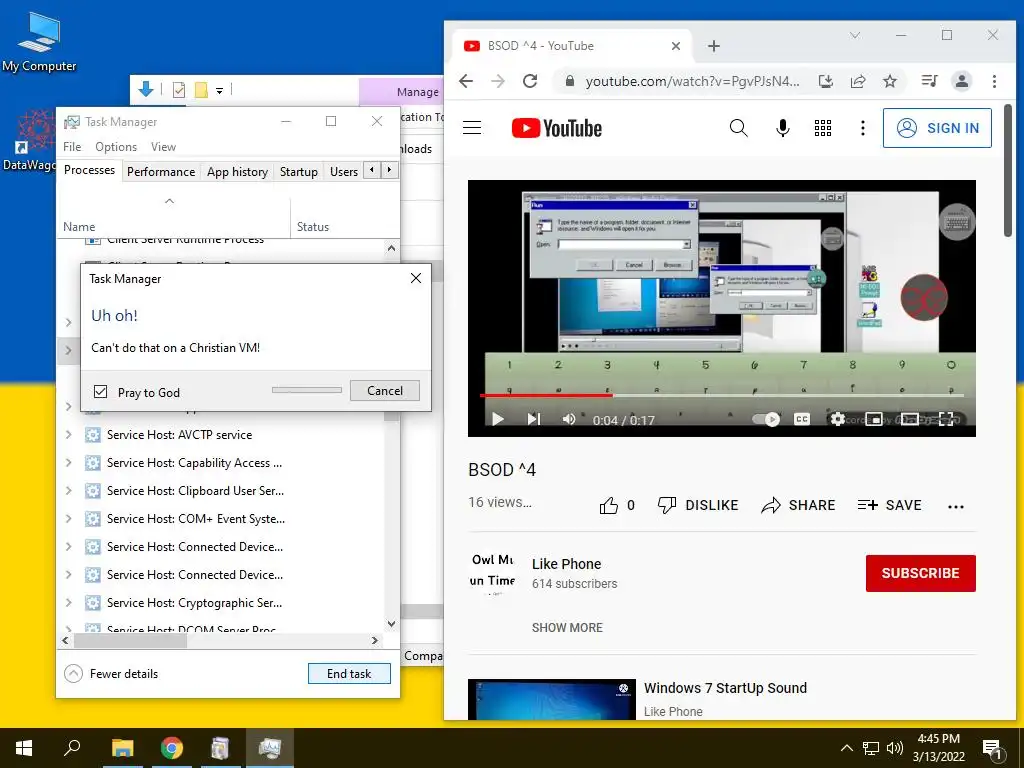This screenshot has width=1024, height=768.
Task: Switch to the App history tab
Action: [x=237, y=172]
